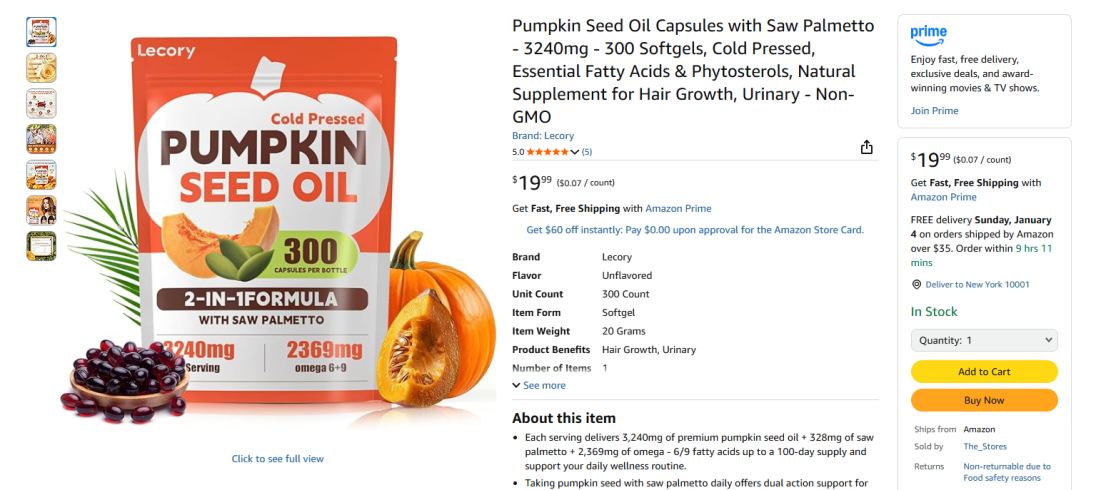Click the location pin delivery icon

click(916, 285)
